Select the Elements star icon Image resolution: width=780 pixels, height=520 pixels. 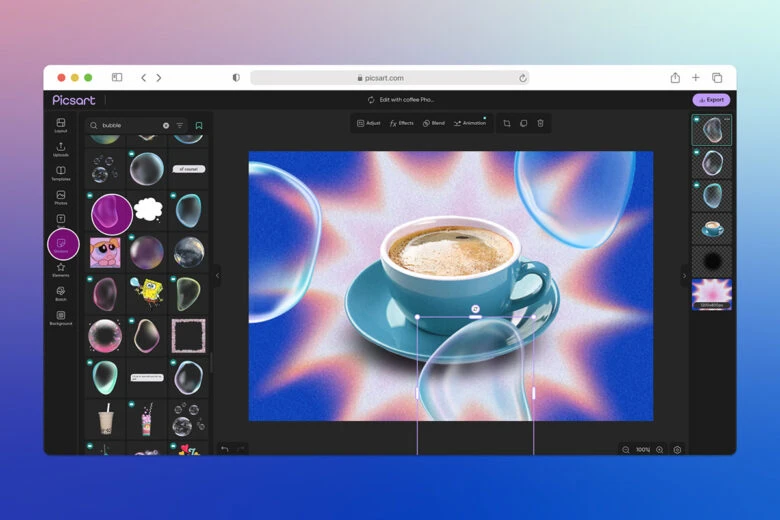(x=61, y=269)
